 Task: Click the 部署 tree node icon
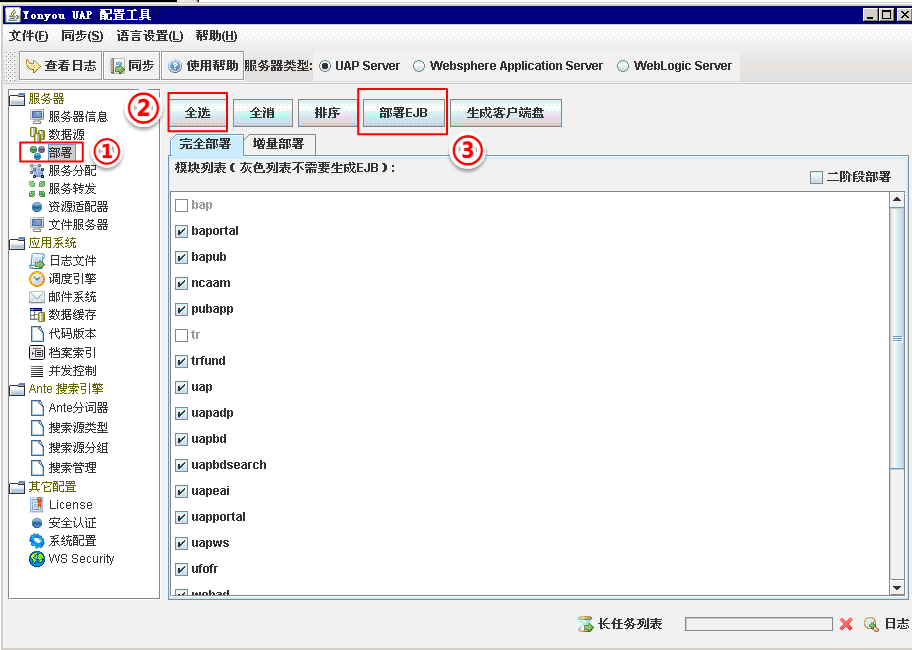point(37,152)
